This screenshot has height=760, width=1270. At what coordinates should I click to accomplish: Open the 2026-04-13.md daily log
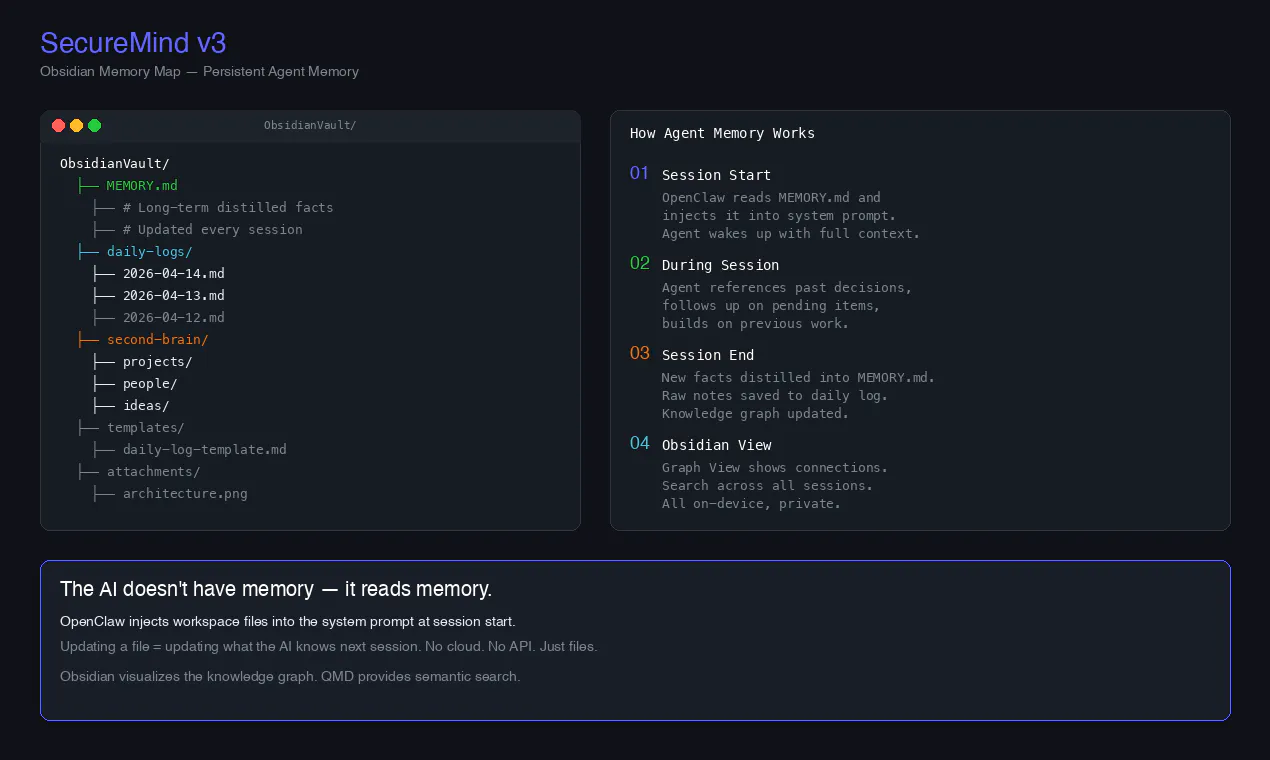[x=174, y=295]
